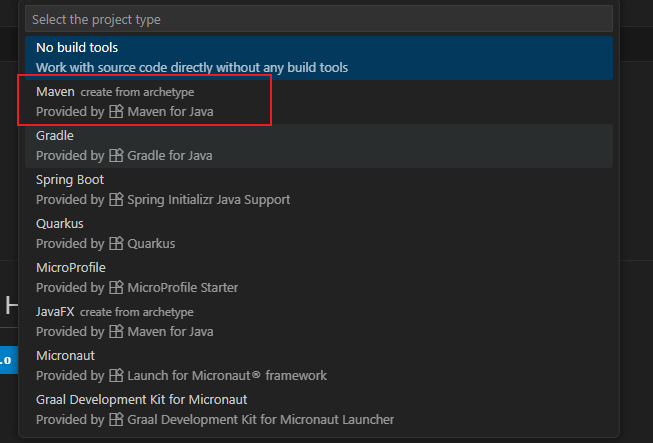Click 'Work with source code directly' description text
The width and height of the screenshot is (653, 443).
click(192, 67)
